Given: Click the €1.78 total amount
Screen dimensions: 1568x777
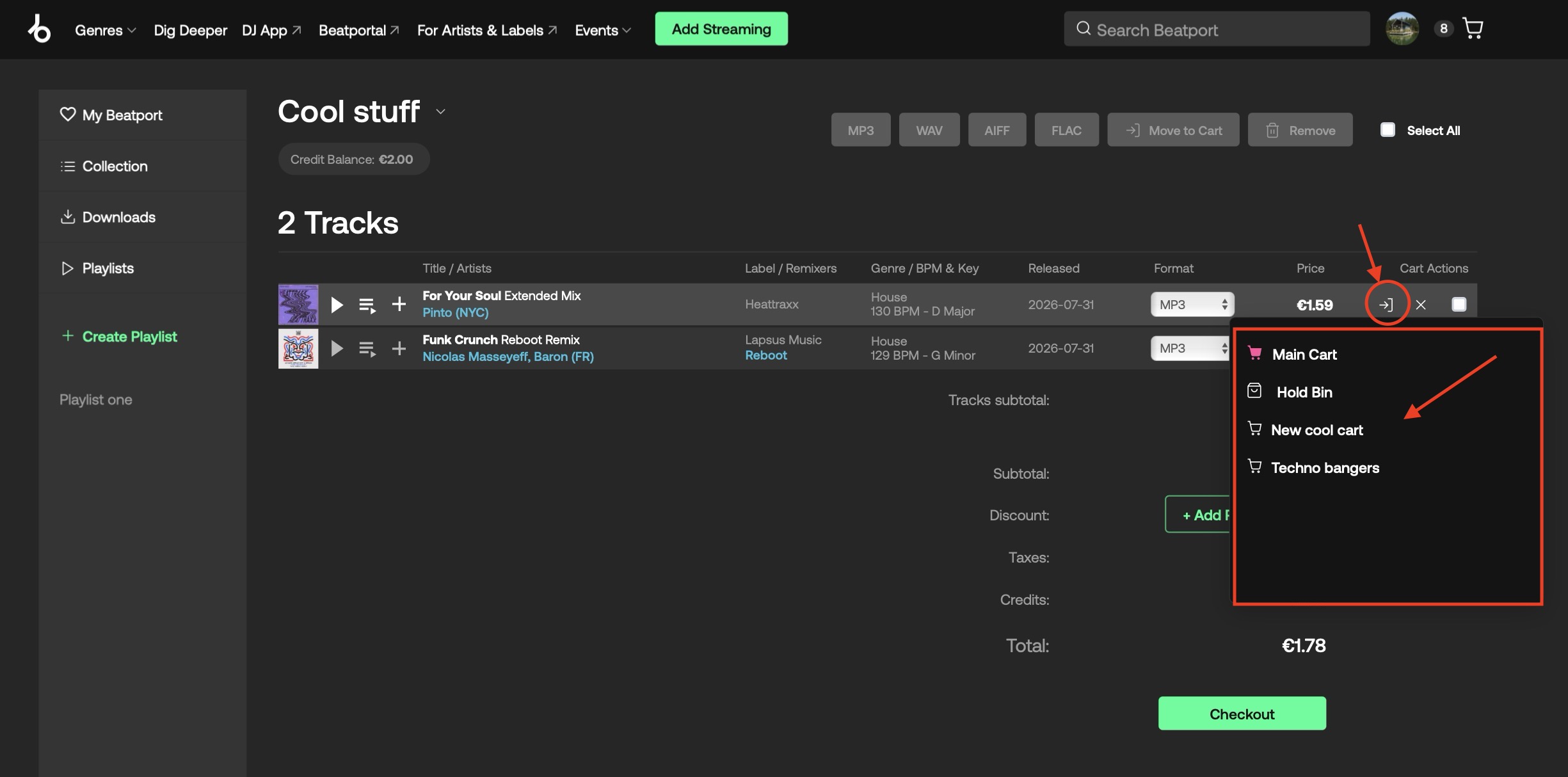Looking at the screenshot, I should pos(1304,646).
